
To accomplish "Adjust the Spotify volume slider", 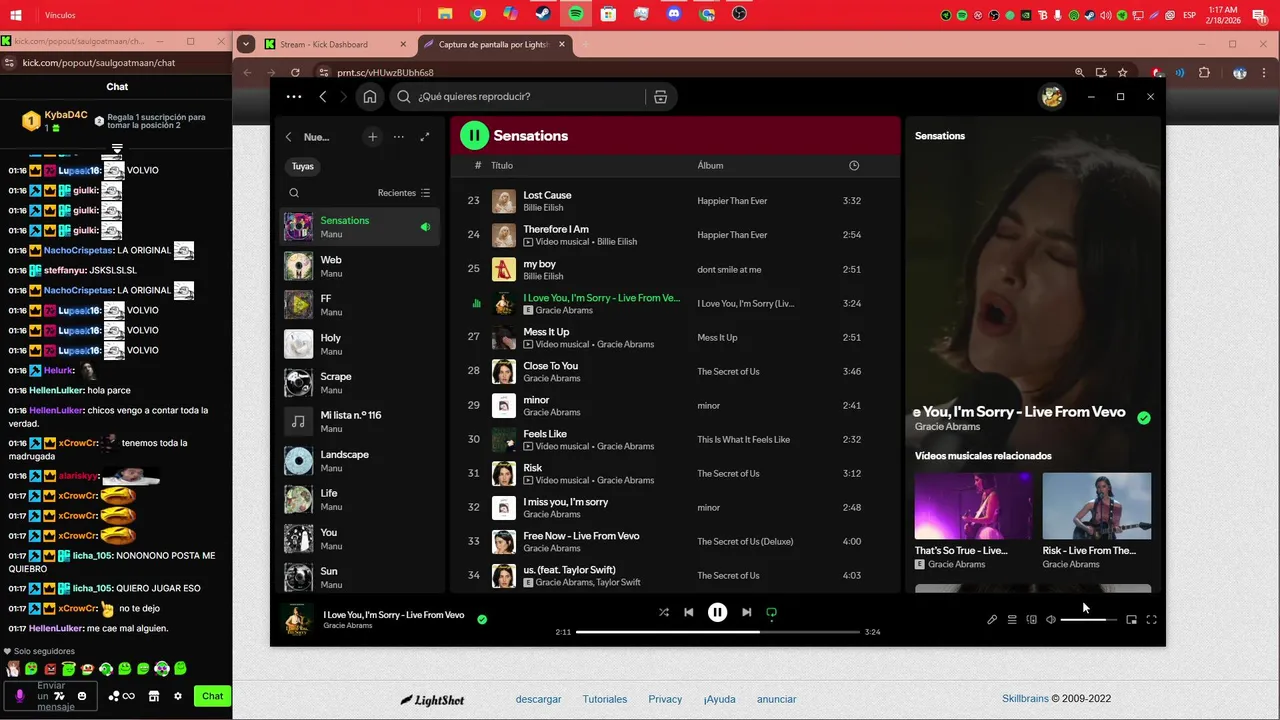I will (1089, 620).
